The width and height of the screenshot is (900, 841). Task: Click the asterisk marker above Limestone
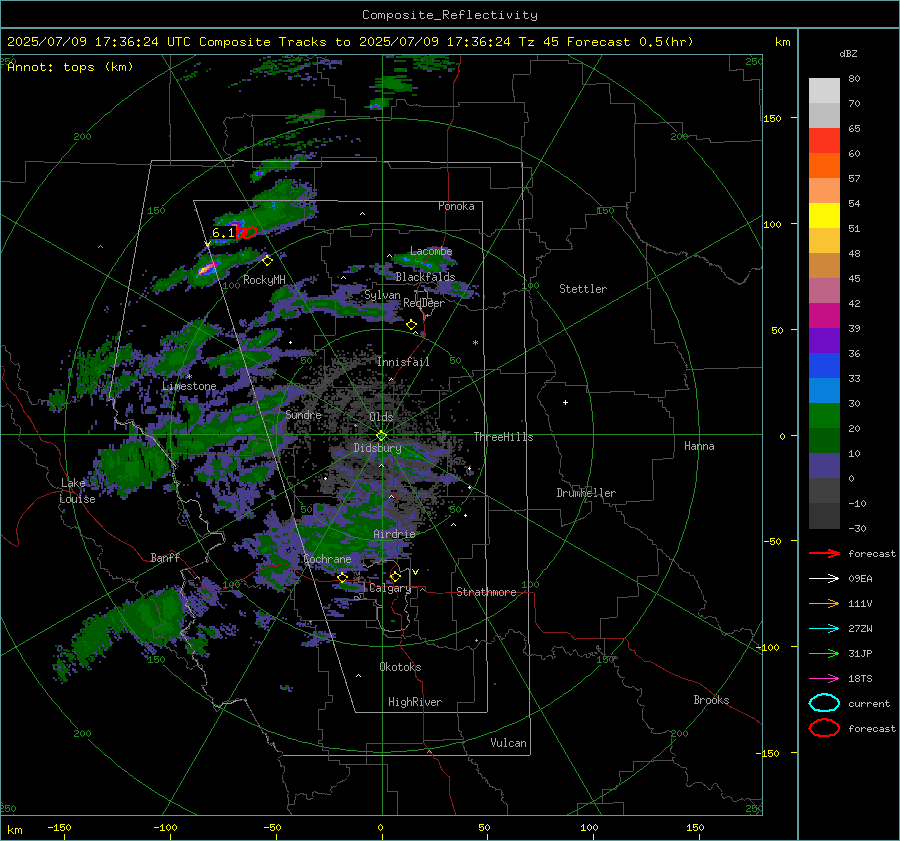tap(189, 377)
